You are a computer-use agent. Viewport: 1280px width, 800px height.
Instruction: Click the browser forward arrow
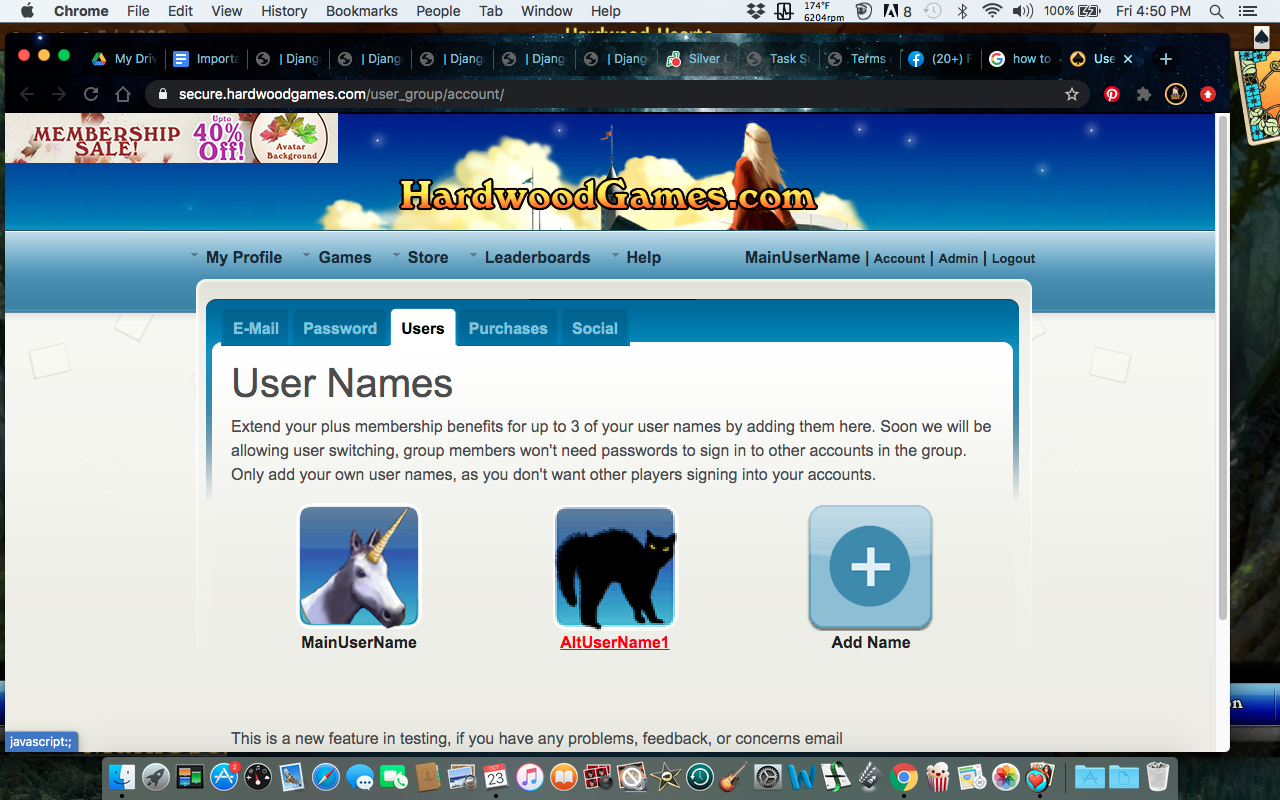point(59,94)
